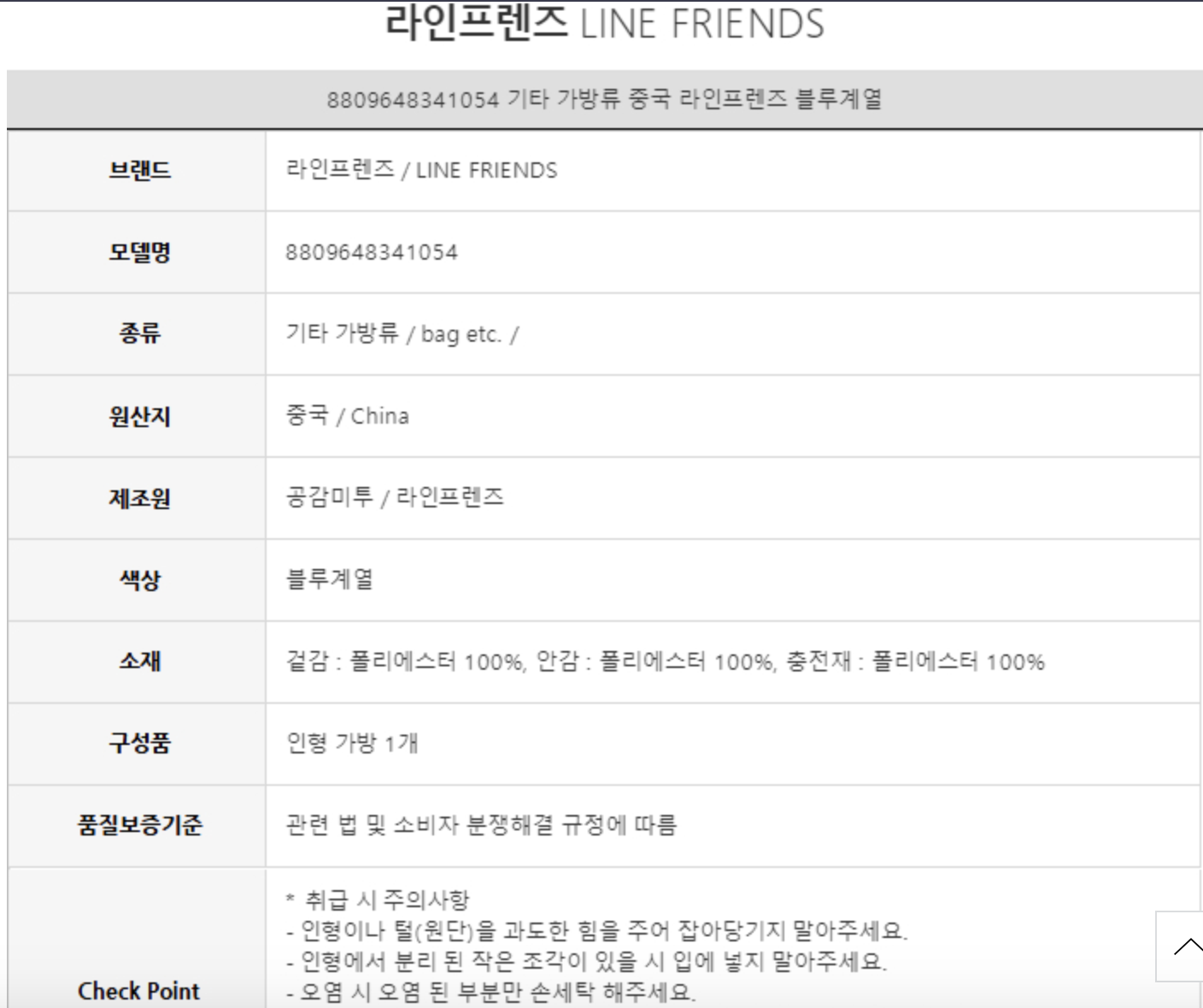1203x1008 pixels.
Task: Click the 소재 material description text
Action: click(x=665, y=661)
